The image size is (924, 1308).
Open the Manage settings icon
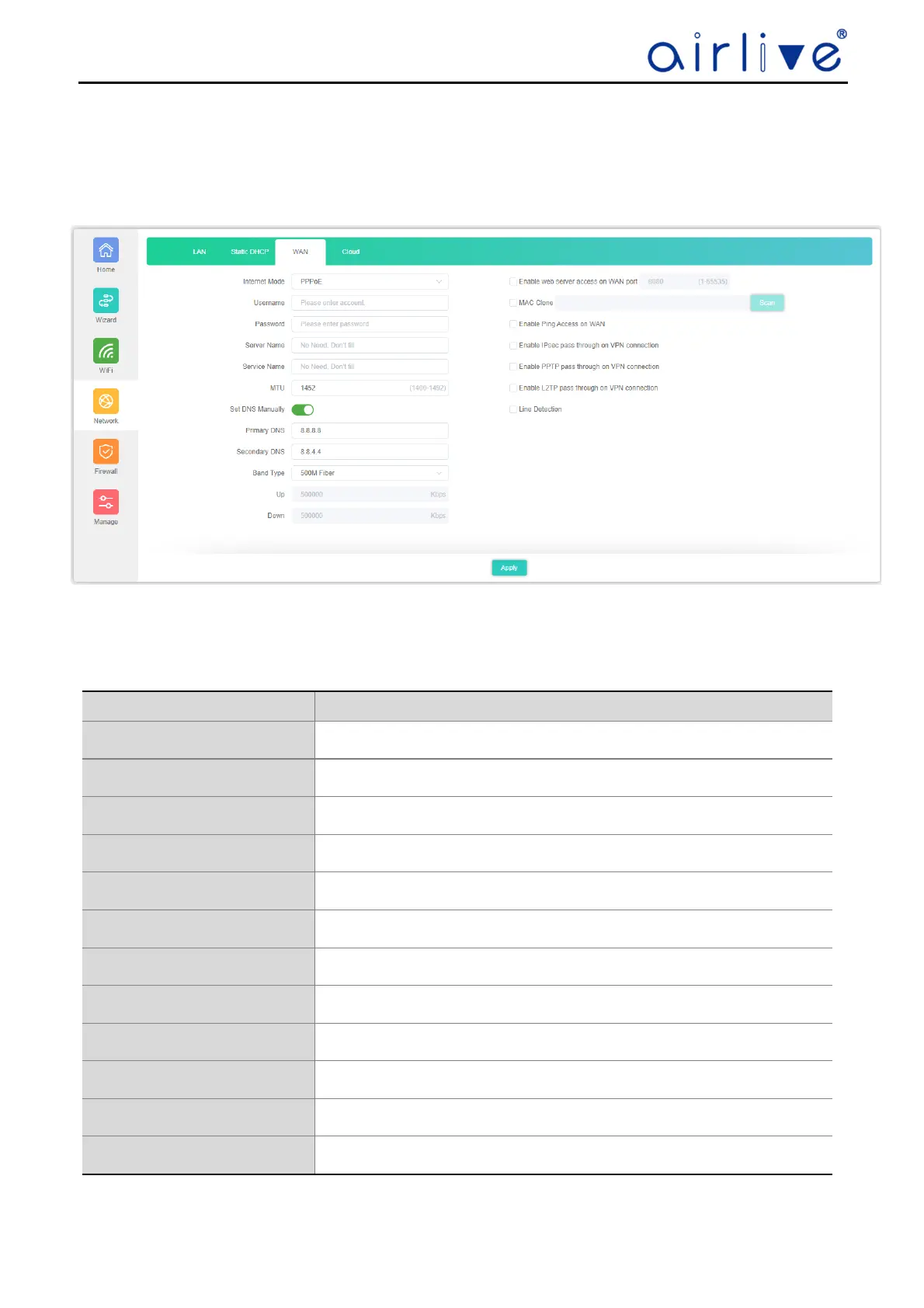coord(106,503)
